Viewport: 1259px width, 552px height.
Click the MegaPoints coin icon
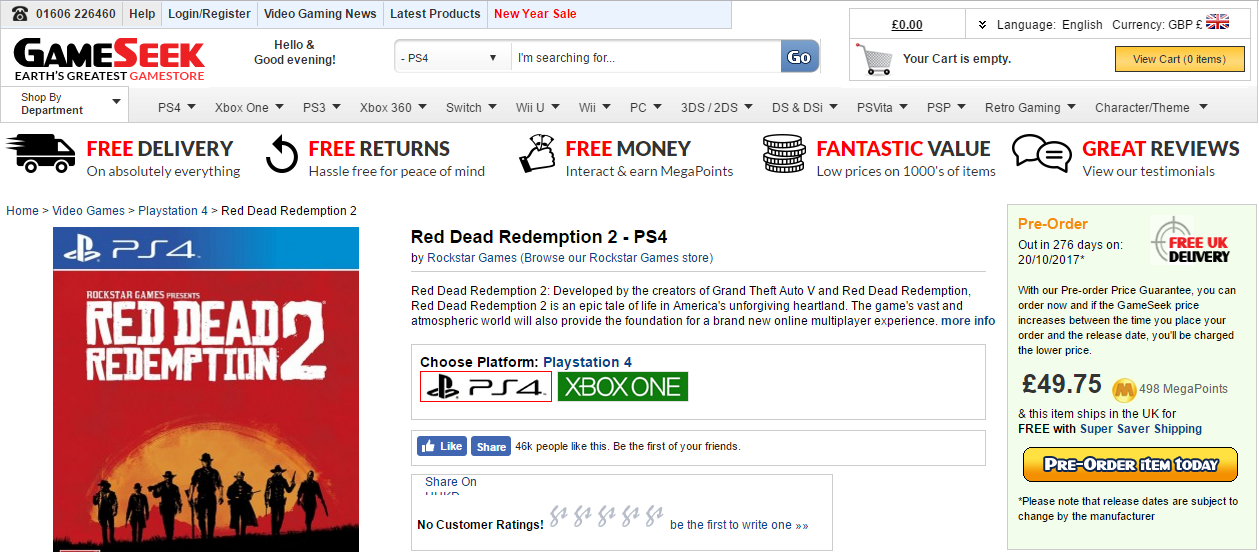click(x=1124, y=389)
